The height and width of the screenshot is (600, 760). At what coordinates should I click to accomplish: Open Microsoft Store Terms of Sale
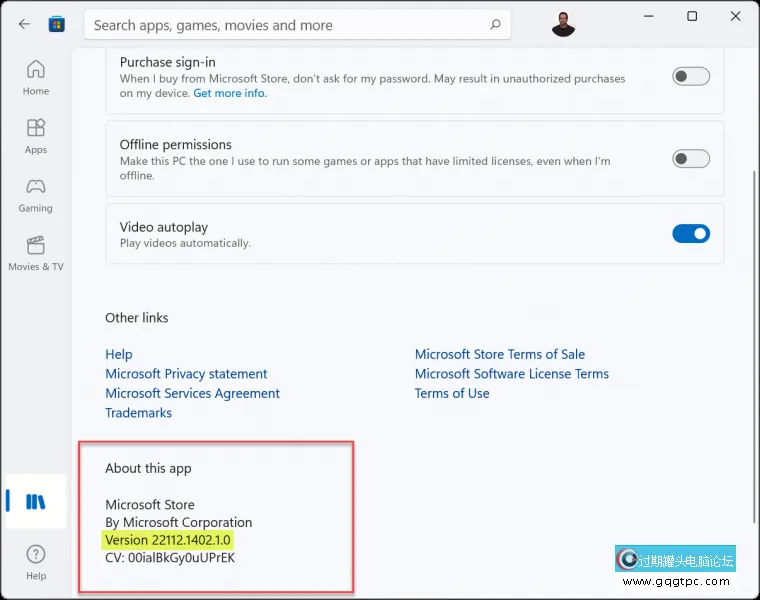[500, 354]
